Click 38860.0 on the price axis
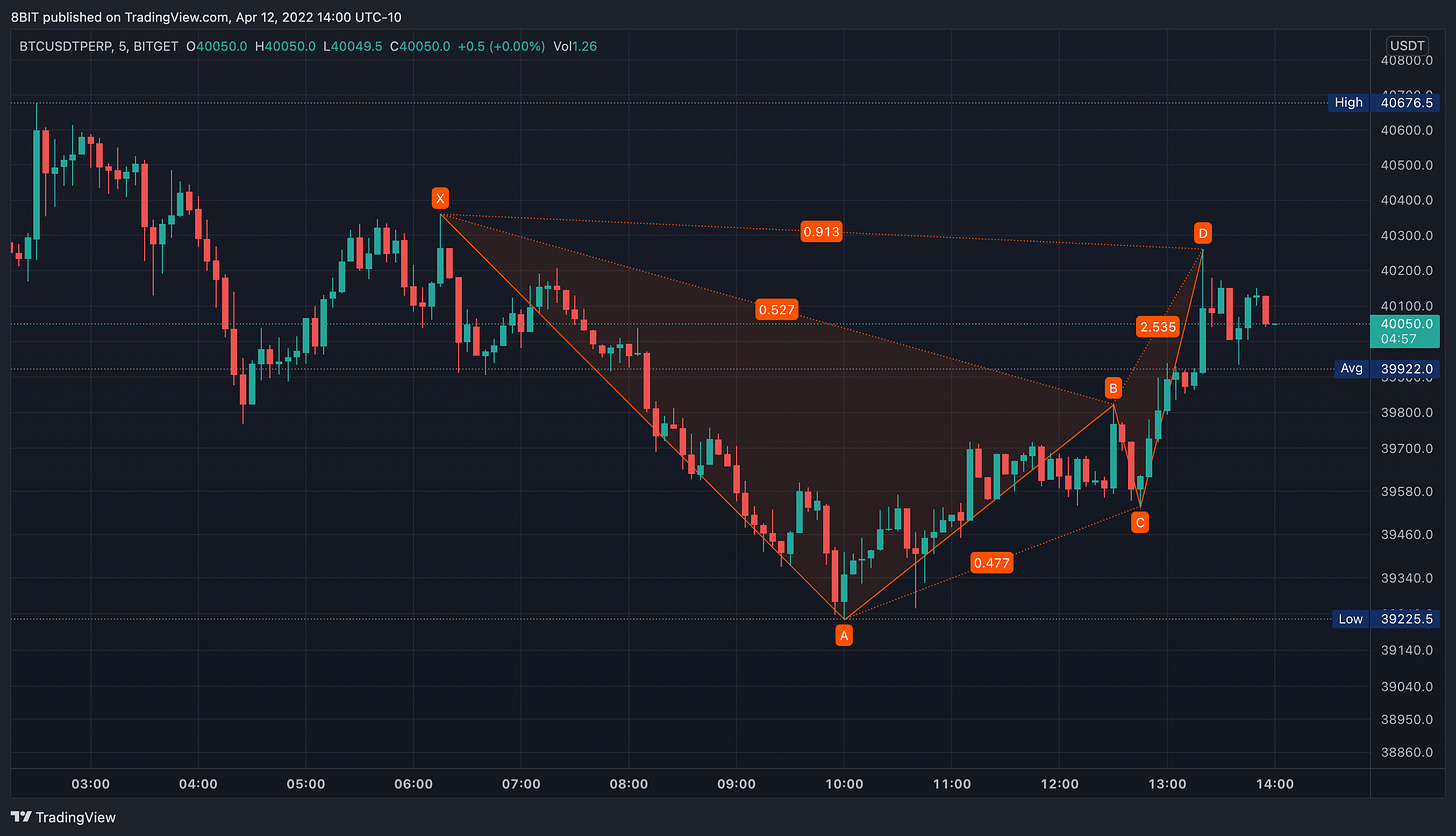 tap(1406, 751)
